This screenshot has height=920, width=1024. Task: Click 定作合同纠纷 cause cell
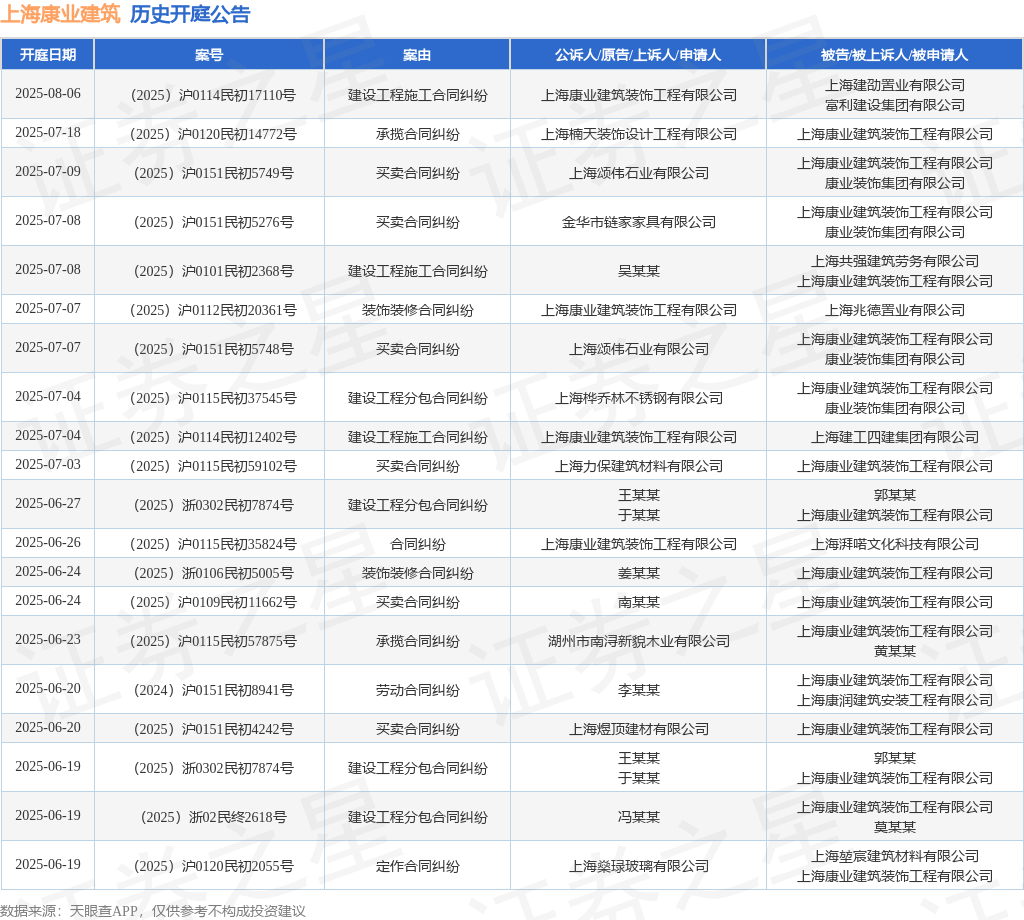[x=417, y=866]
